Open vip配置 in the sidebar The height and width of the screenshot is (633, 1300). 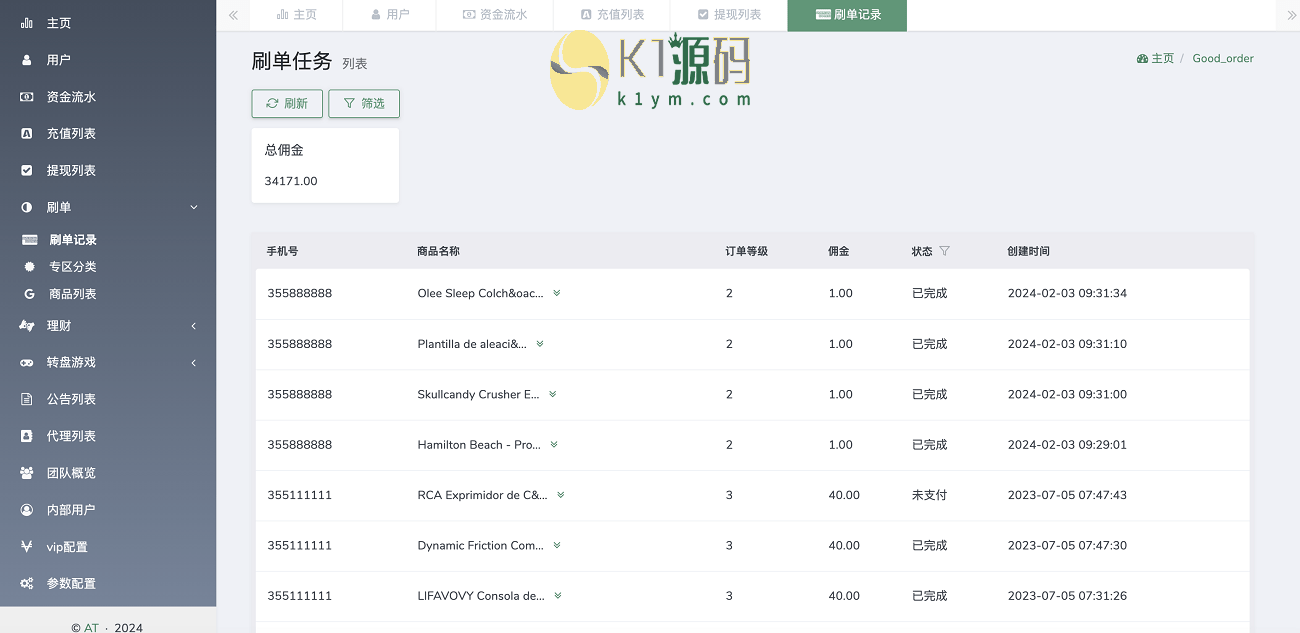tap(67, 547)
